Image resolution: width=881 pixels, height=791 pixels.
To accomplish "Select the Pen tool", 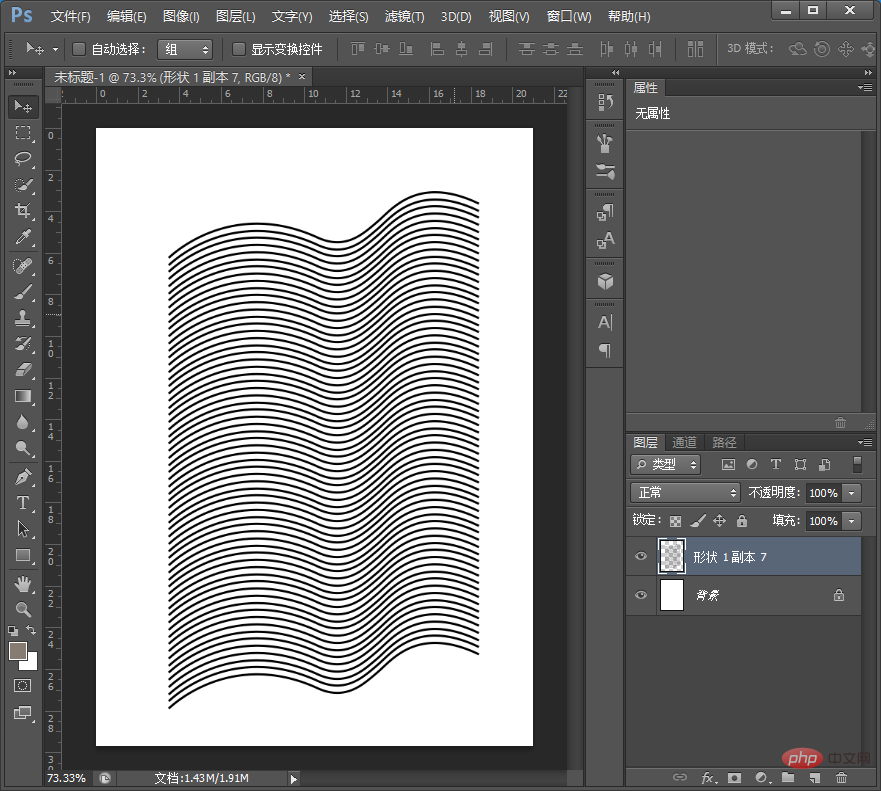I will [23, 477].
